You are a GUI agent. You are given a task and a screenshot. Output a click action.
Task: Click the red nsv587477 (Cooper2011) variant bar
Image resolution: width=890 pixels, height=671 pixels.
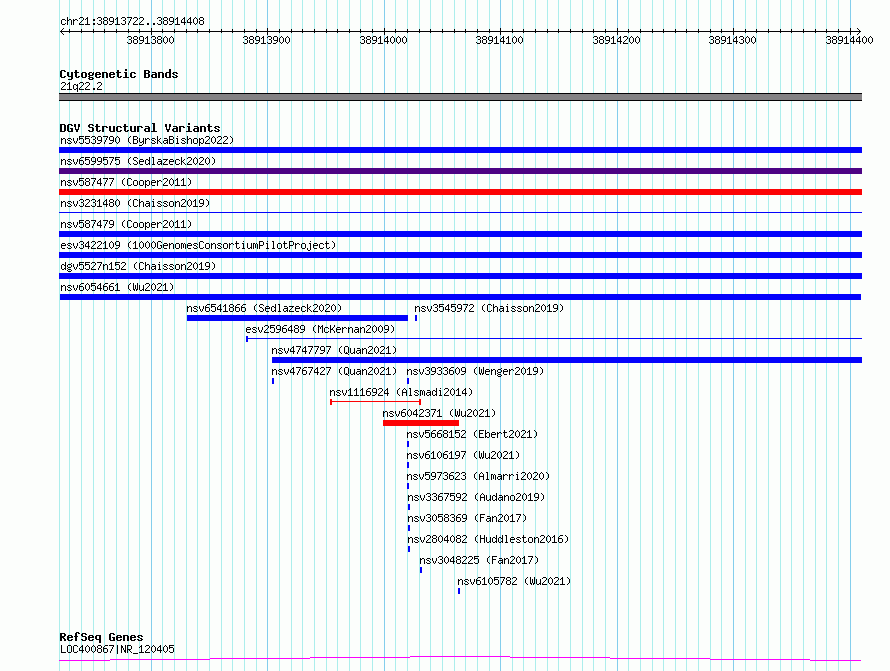tap(460, 192)
